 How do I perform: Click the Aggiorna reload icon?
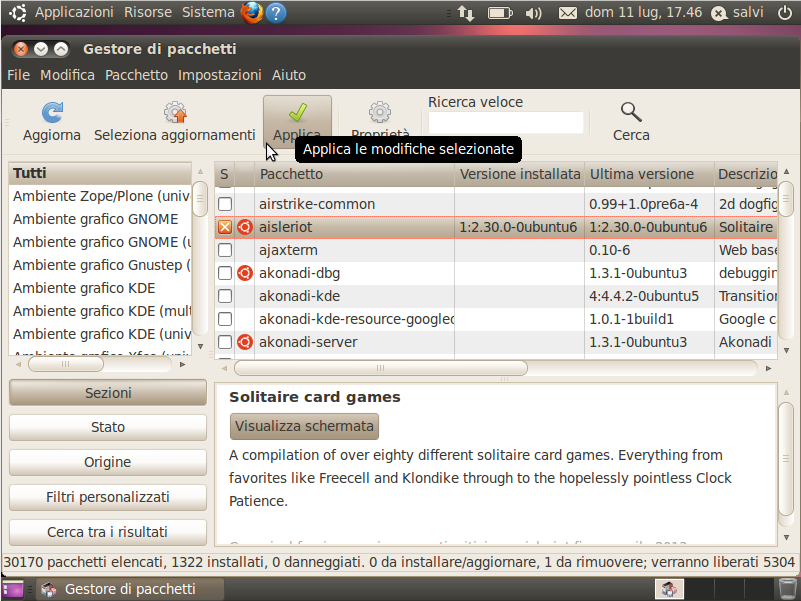52,112
